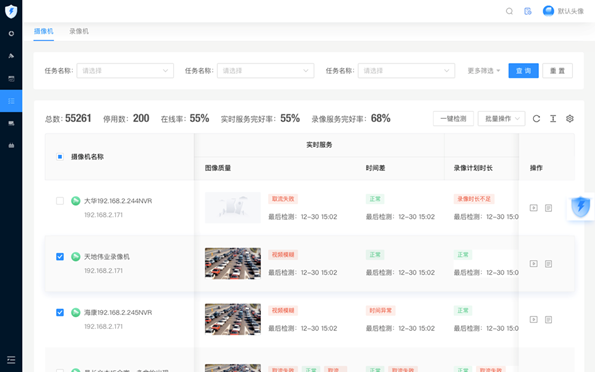Select the highlighted list icon in sidebar

(x=11, y=101)
